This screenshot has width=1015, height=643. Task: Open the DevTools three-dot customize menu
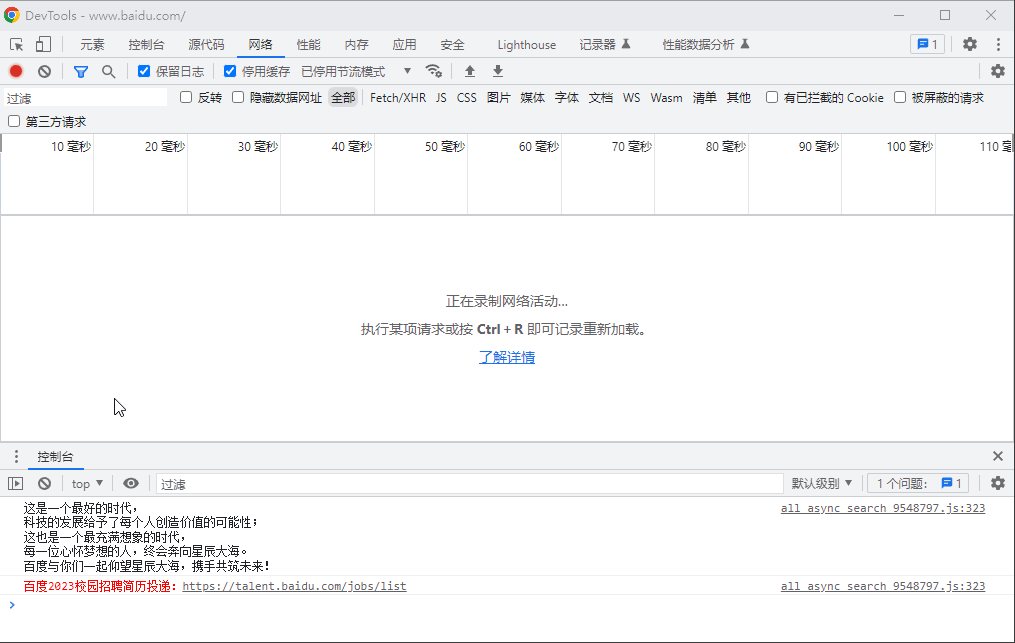pos(998,44)
